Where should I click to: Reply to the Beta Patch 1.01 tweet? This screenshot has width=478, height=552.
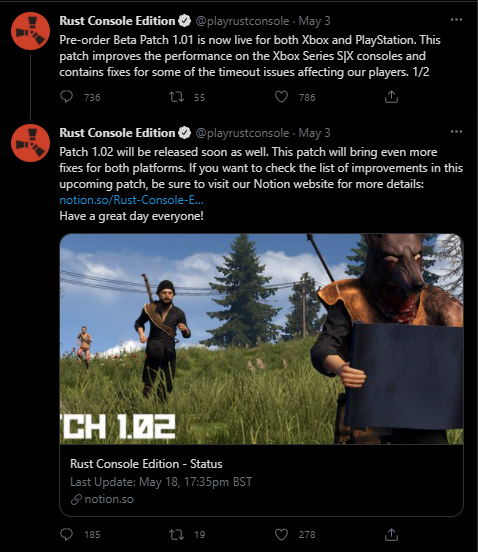point(67,97)
